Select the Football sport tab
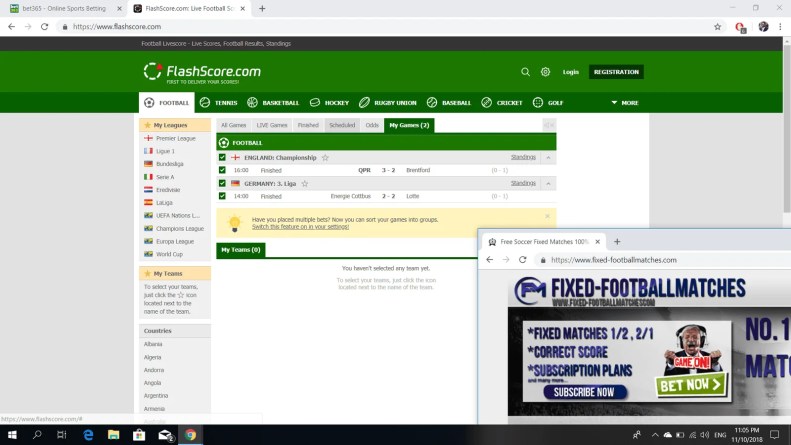Screen dimensions: 791x445 pos(167,102)
